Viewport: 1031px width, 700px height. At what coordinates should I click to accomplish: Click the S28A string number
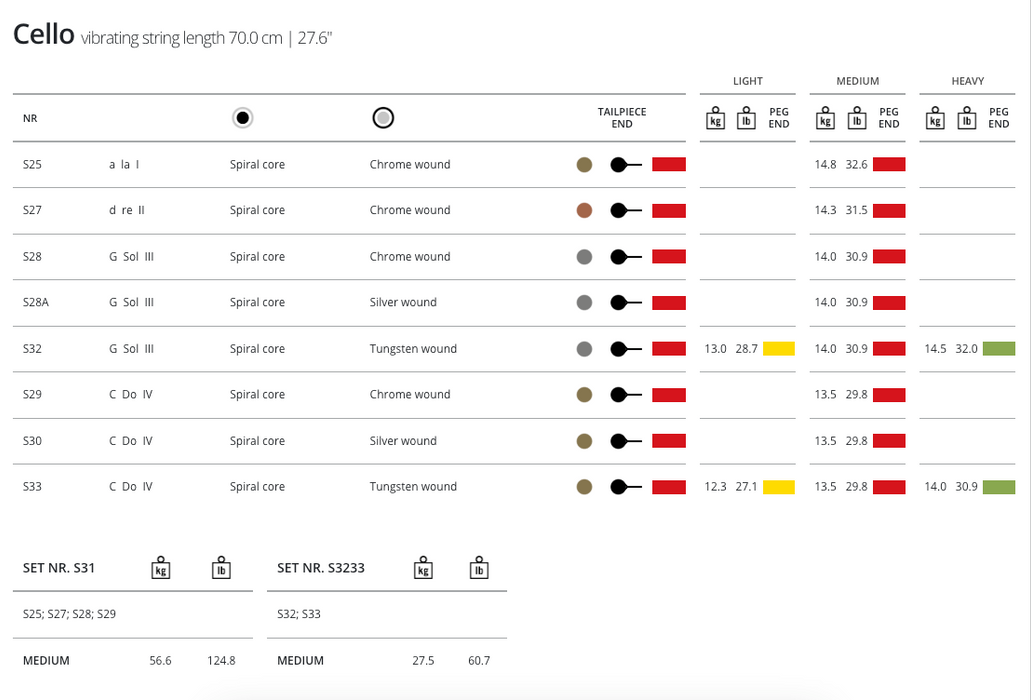click(36, 302)
